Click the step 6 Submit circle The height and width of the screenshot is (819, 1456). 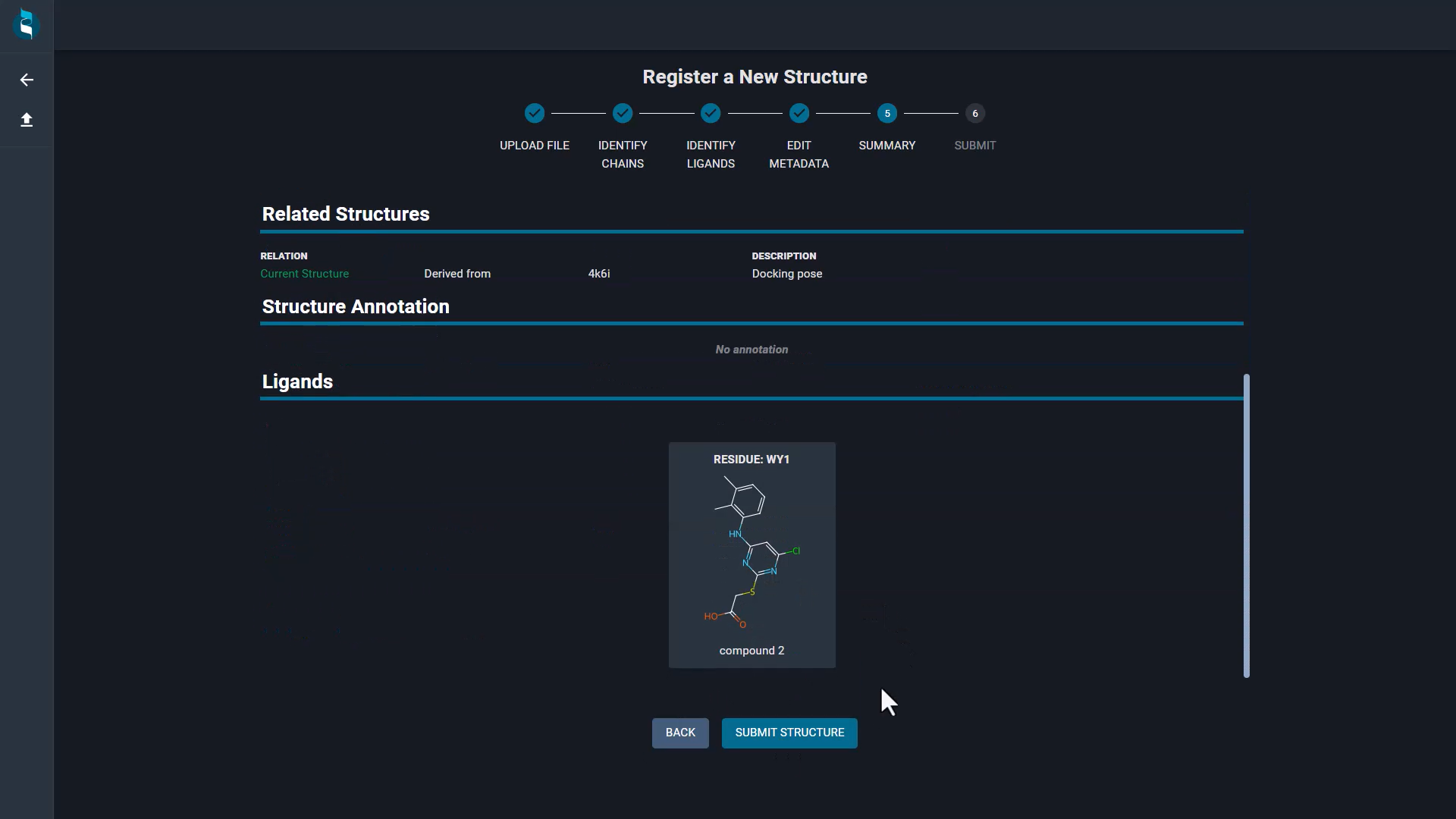tap(975, 114)
